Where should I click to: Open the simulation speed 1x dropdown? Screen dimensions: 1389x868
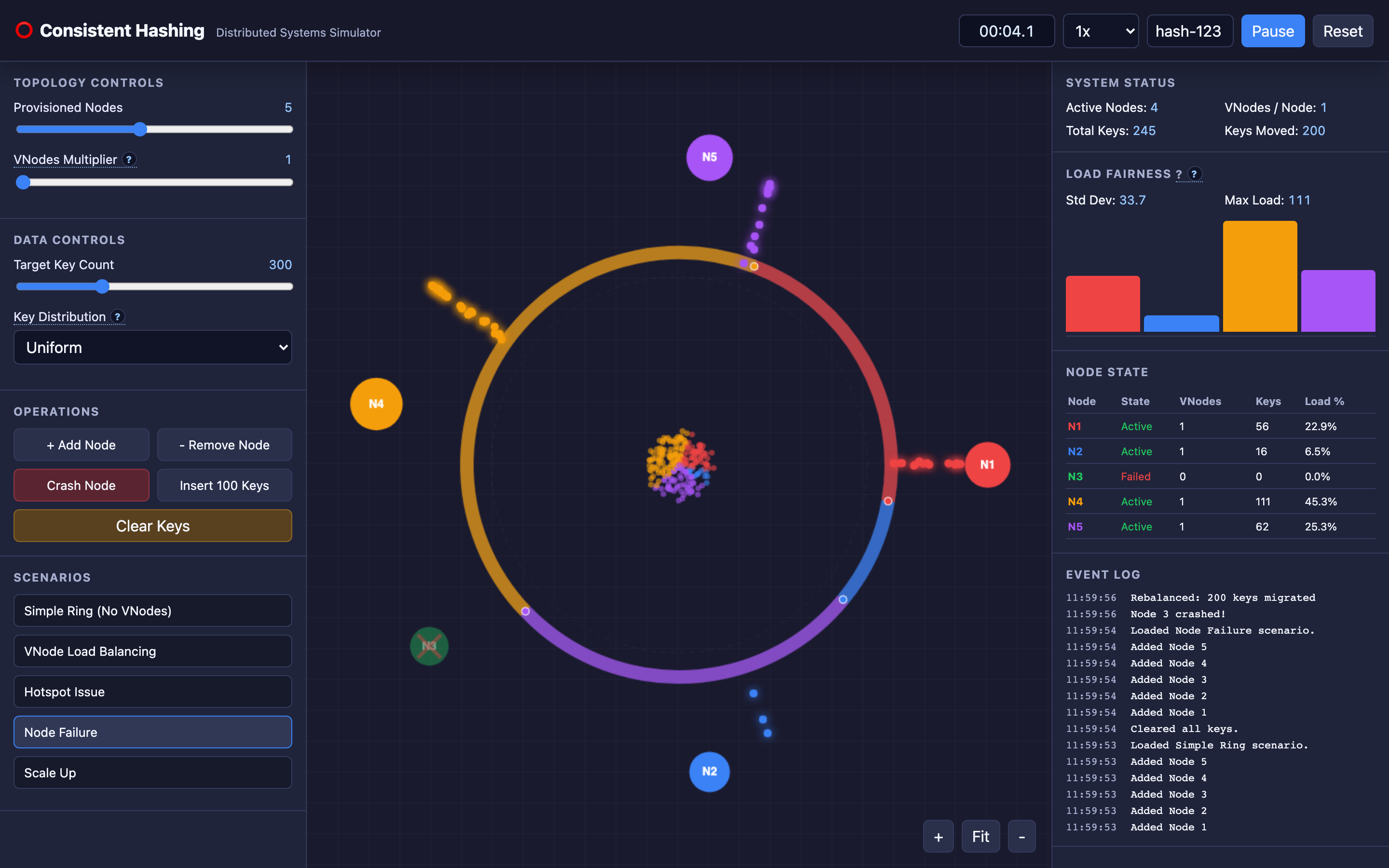click(1100, 31)
